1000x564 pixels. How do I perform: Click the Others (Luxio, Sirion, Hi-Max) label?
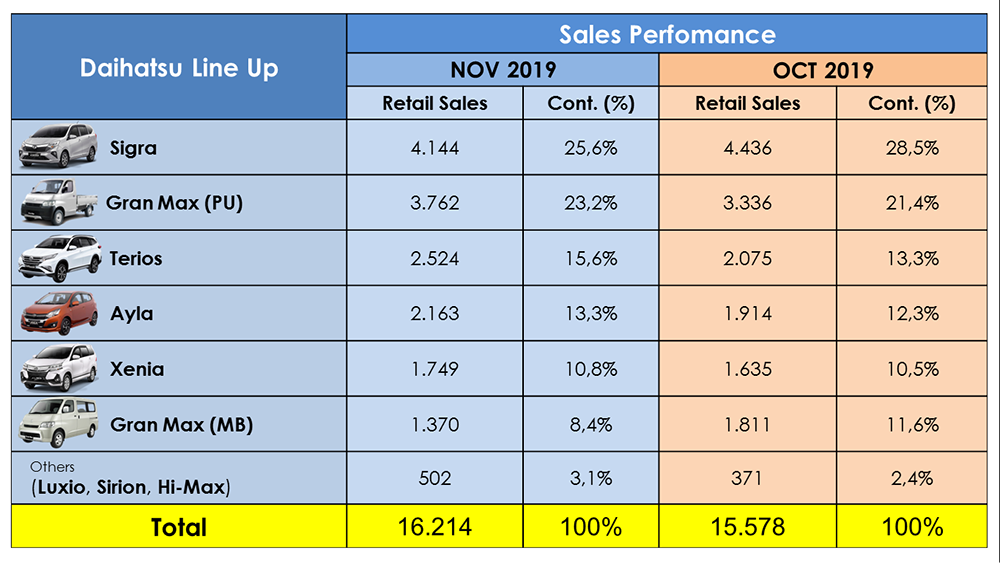130,478
